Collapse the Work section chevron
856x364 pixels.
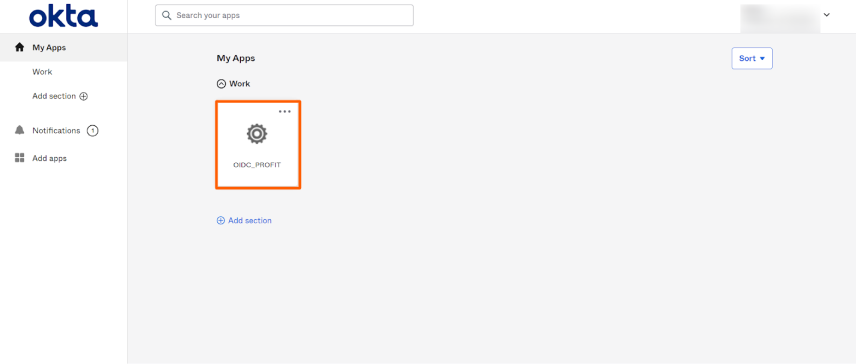(221, 84)
